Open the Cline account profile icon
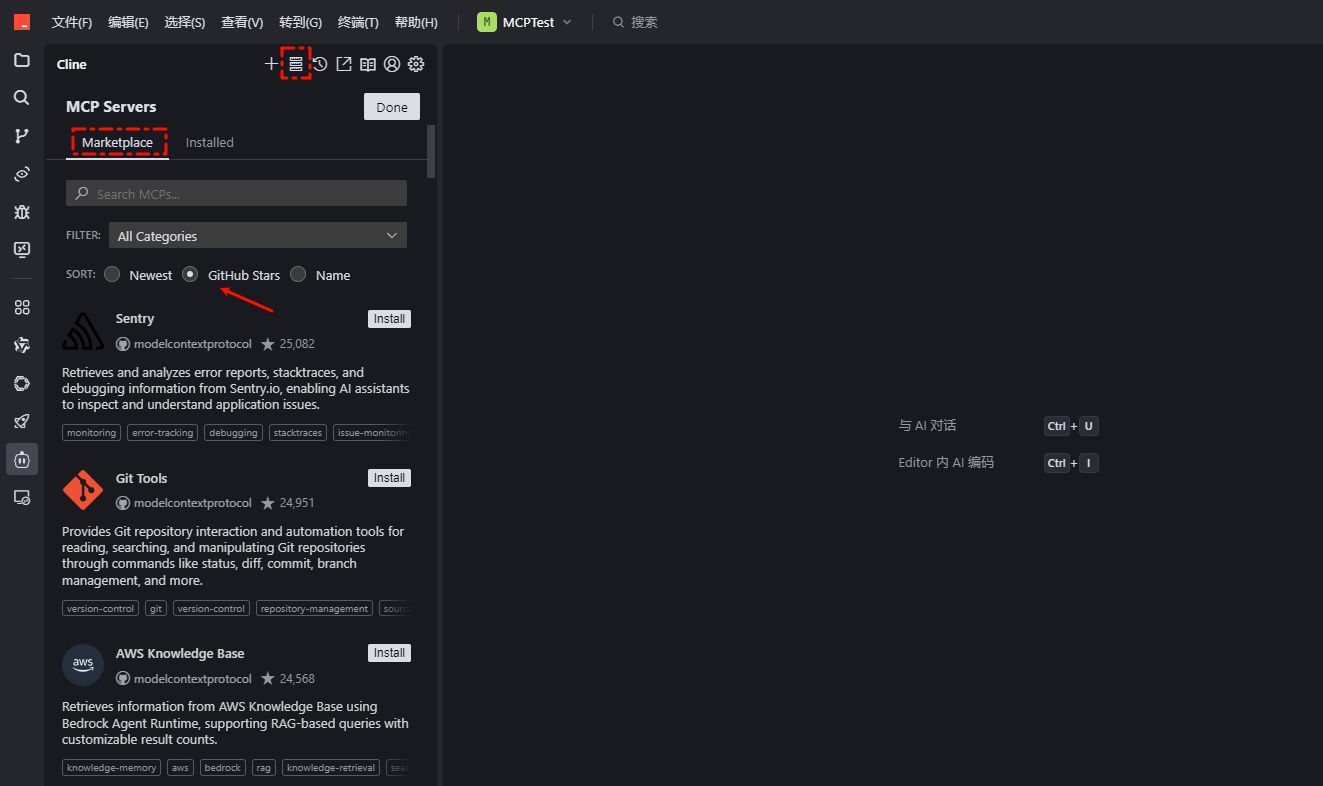Screen dimensions: 1323x786 [x=392, y=64]
